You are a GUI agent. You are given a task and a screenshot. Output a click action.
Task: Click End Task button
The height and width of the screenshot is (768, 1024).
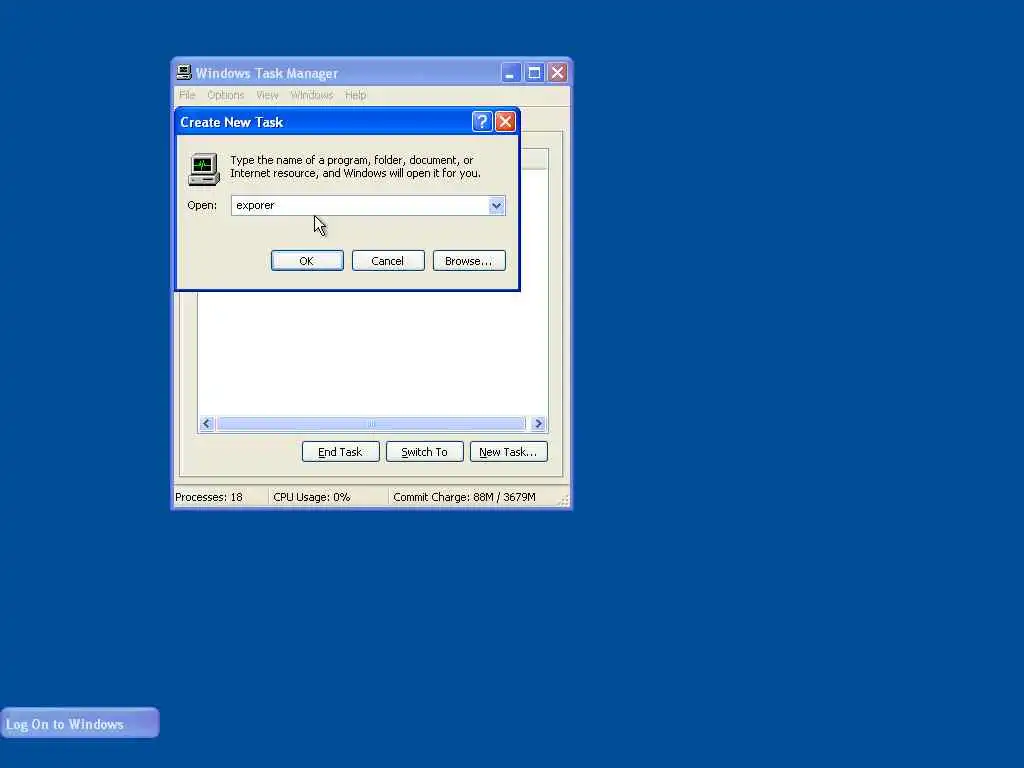340,452
